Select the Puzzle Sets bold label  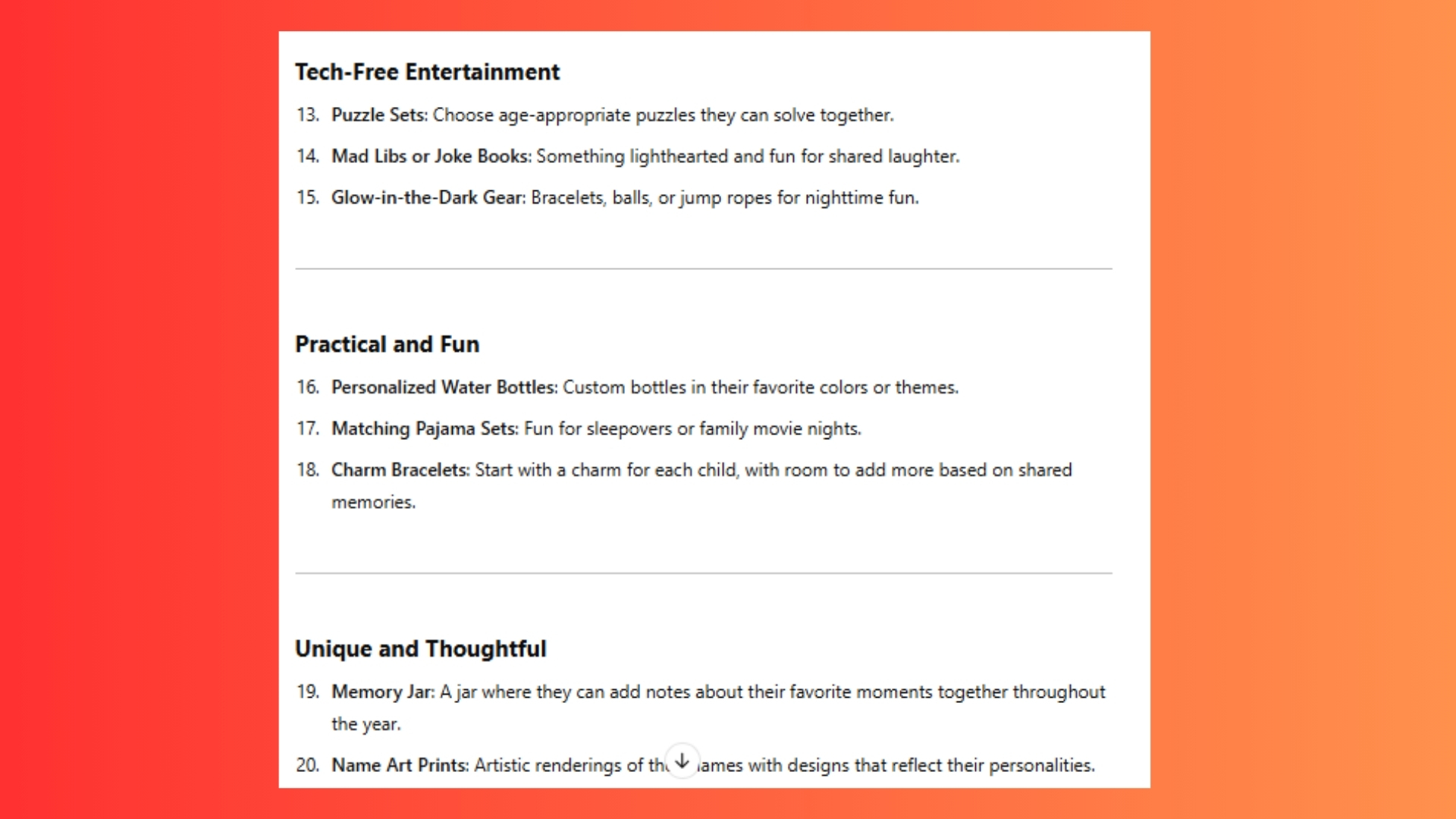click(379, 115)
